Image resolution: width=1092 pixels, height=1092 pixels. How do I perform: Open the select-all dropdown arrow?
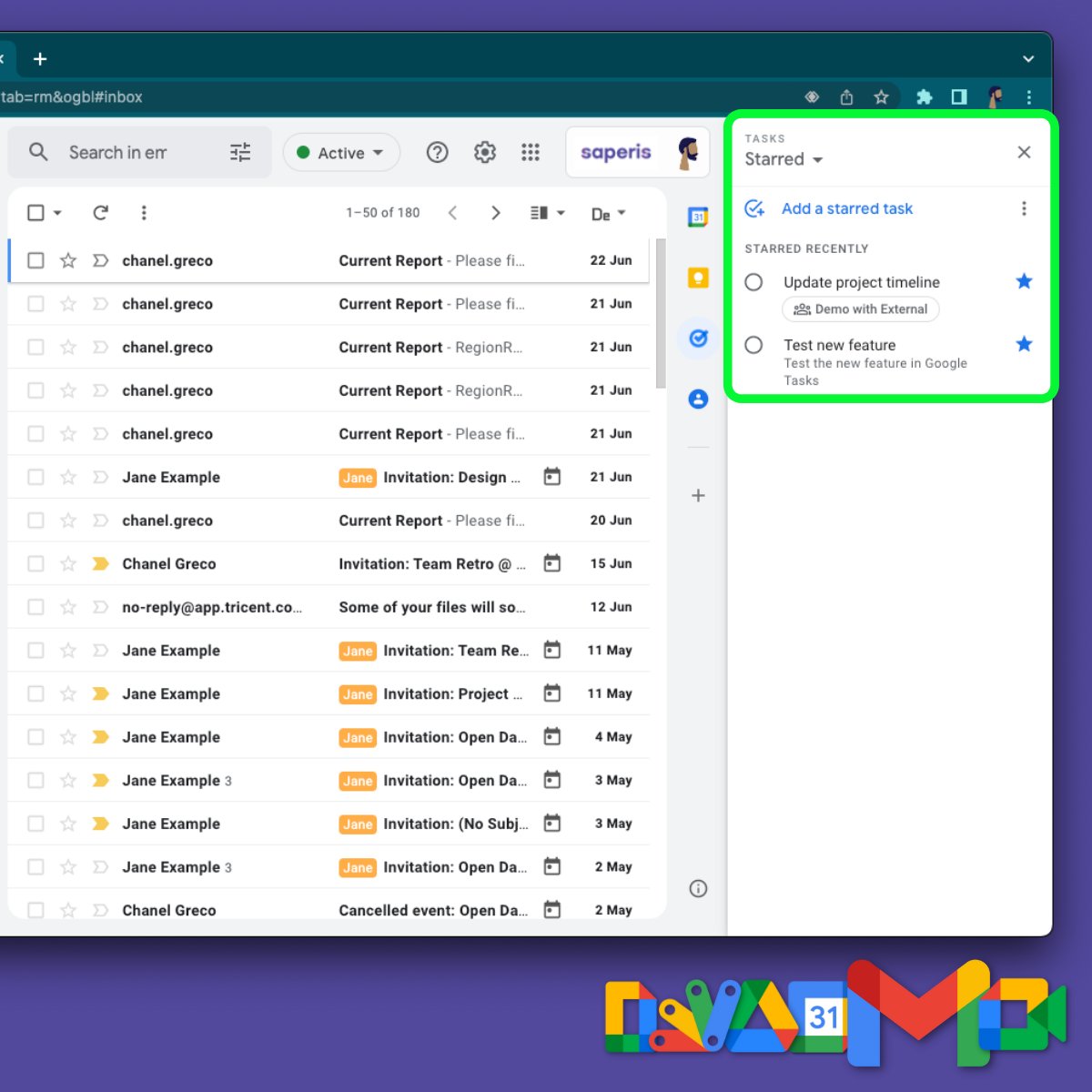(x=57, y=212)
